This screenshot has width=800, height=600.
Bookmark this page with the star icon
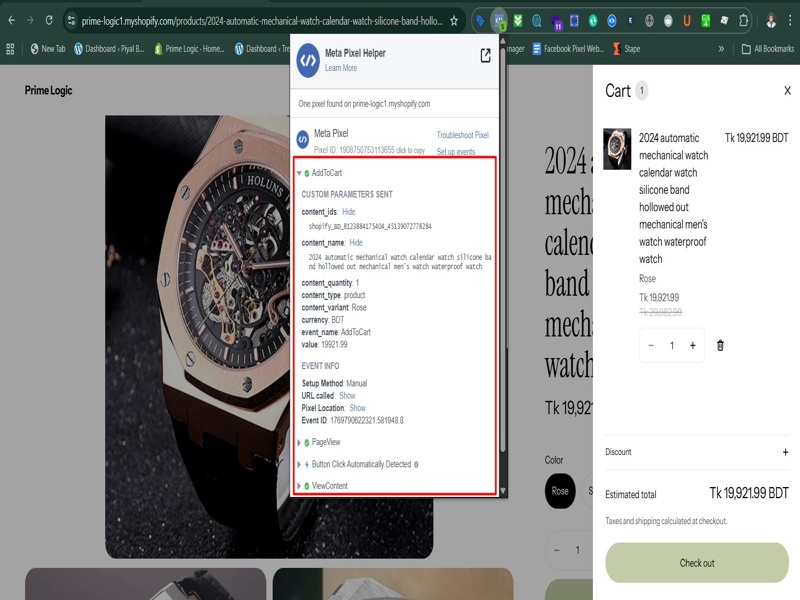click(454, 21)
